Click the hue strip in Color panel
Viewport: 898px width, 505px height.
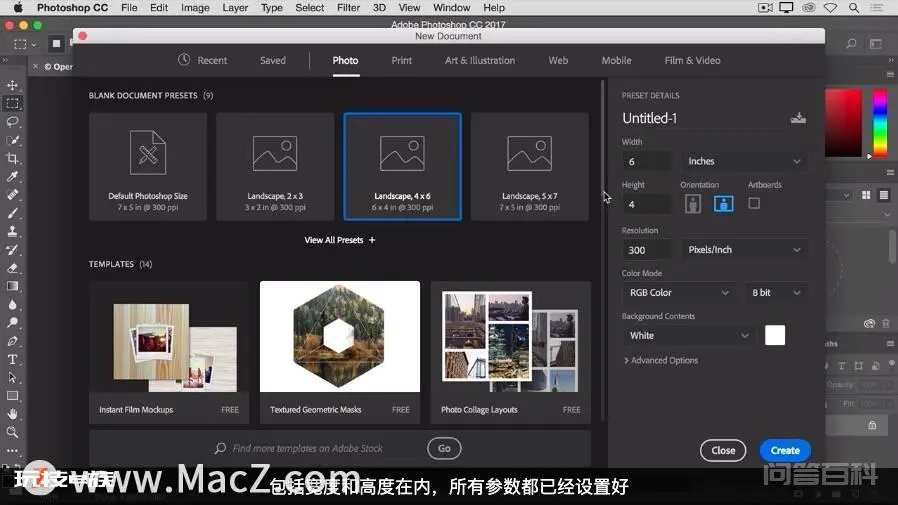click(880, 123)
